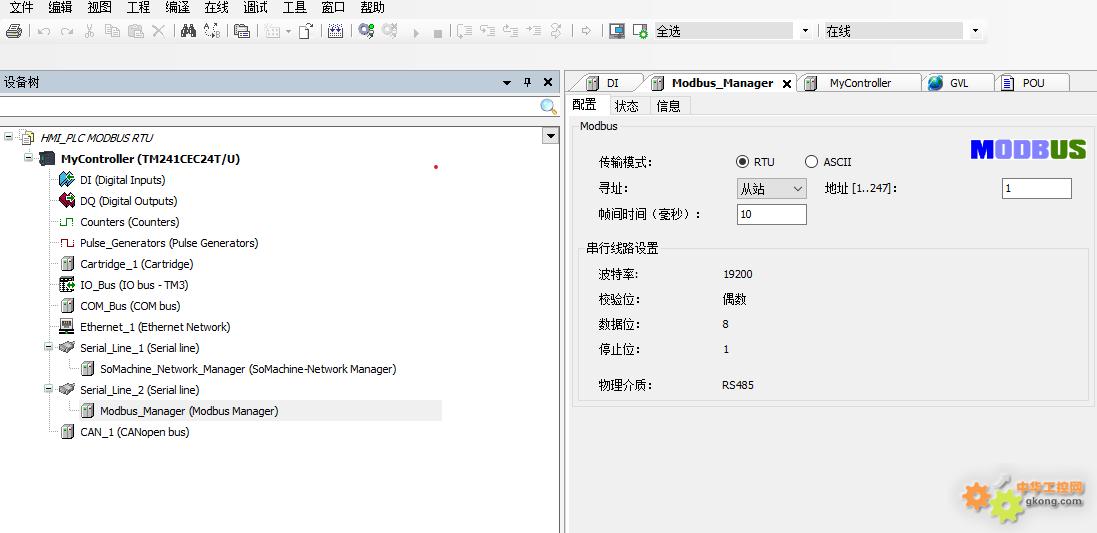Image resolution: width=1097 pixels, height=533 pixels.
Task: Click the Delete X icon in toolbar
Action: [x=159, y=31]
